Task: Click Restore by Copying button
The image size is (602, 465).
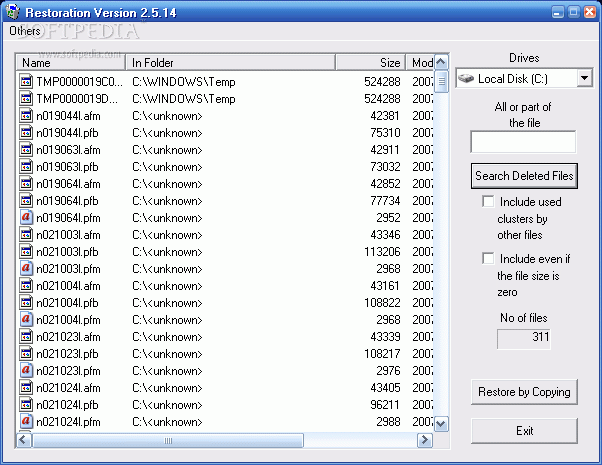Action: 524,392
